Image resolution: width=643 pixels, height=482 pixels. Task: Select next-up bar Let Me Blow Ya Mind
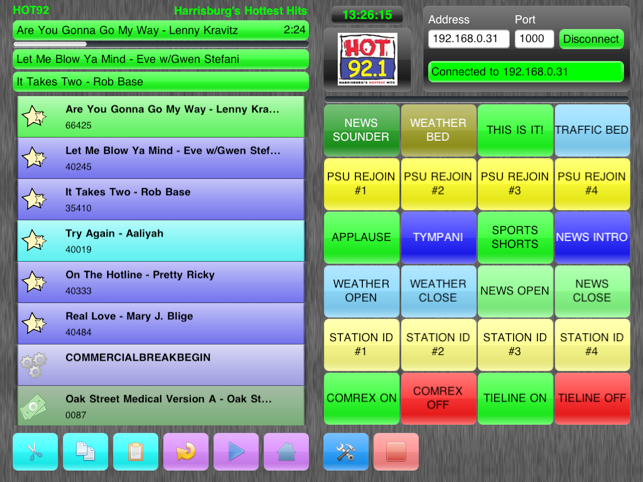point(161,59)
